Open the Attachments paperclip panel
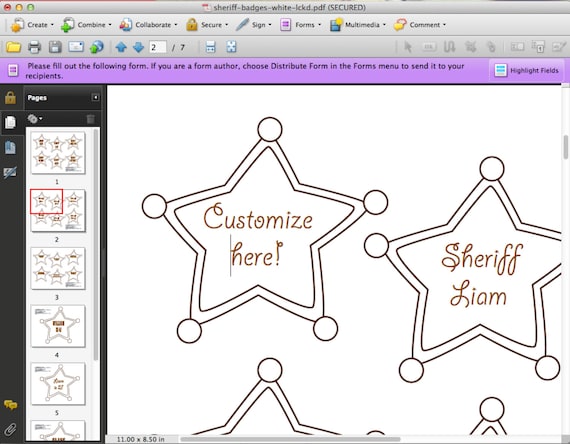The width and height of the screenshot is (570, 444). coord(11,429)
